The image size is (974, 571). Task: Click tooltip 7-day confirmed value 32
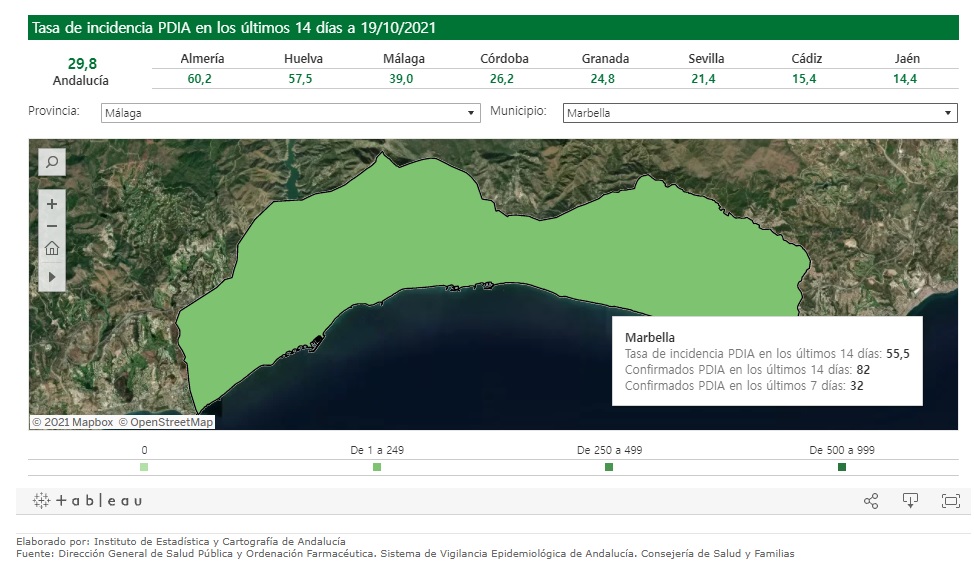coord(857,386)
